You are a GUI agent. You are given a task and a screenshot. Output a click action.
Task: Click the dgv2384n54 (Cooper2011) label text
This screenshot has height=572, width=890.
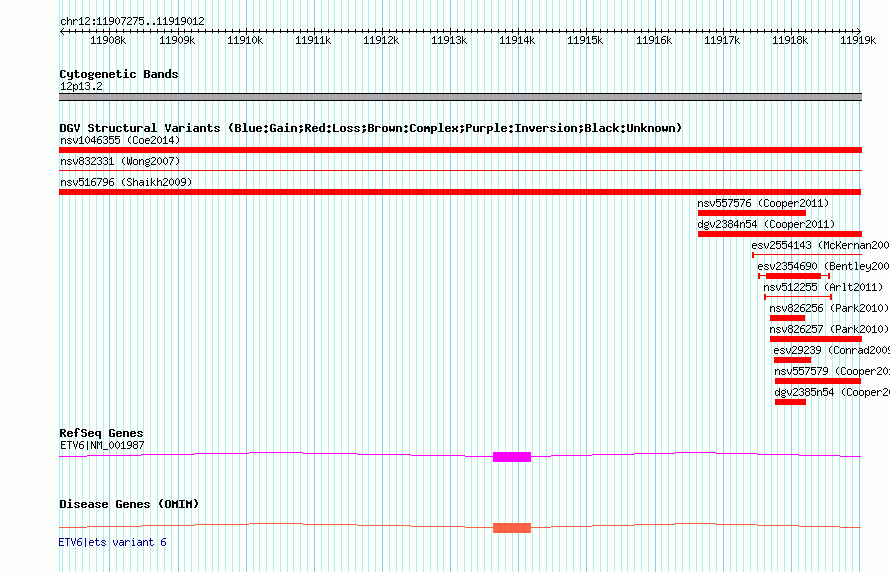pos(766,224)
